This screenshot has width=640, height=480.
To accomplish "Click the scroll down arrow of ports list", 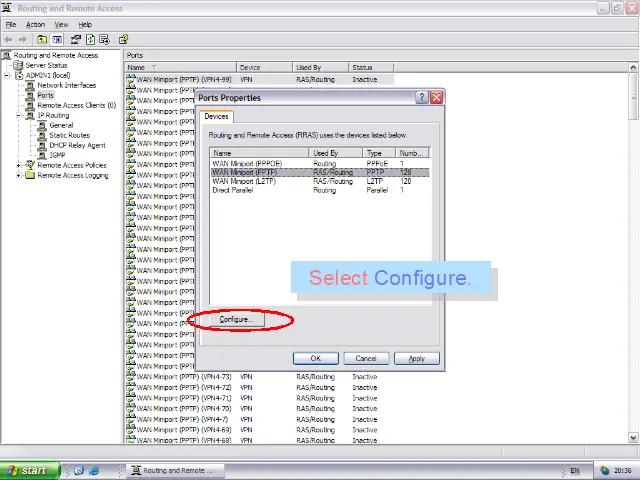I will click(633, 438).
